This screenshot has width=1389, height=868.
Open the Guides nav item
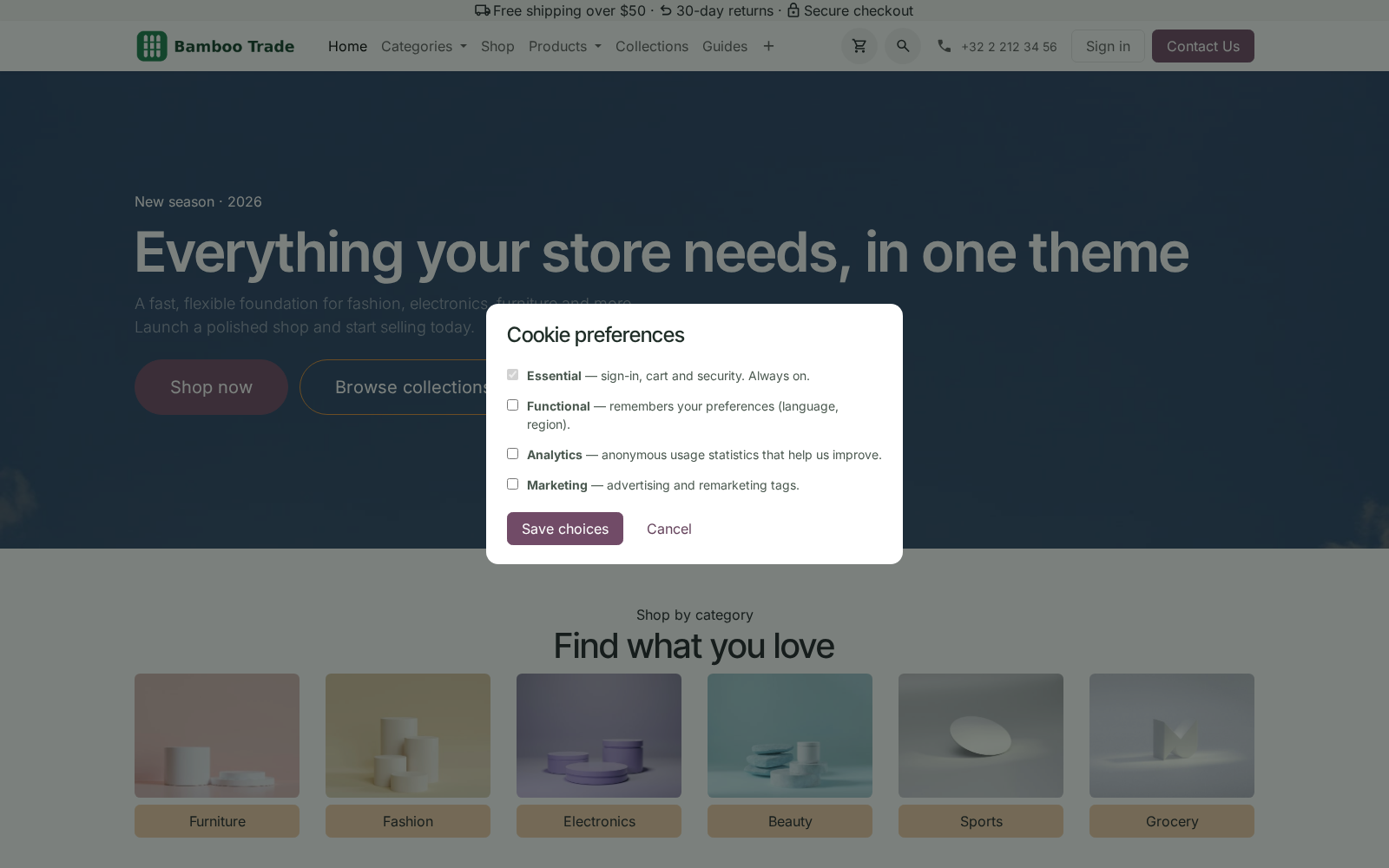[x=725, y=46]
